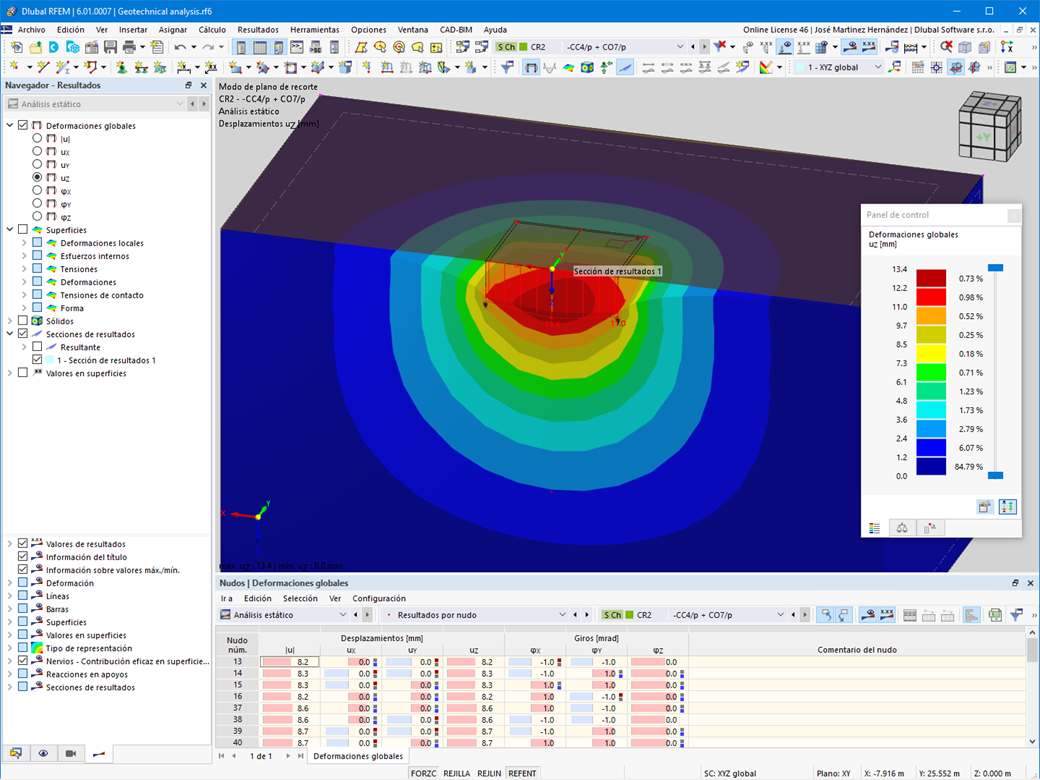Open the table Configuración menu
The image size is (1040, 780).
tap(379, 598)
